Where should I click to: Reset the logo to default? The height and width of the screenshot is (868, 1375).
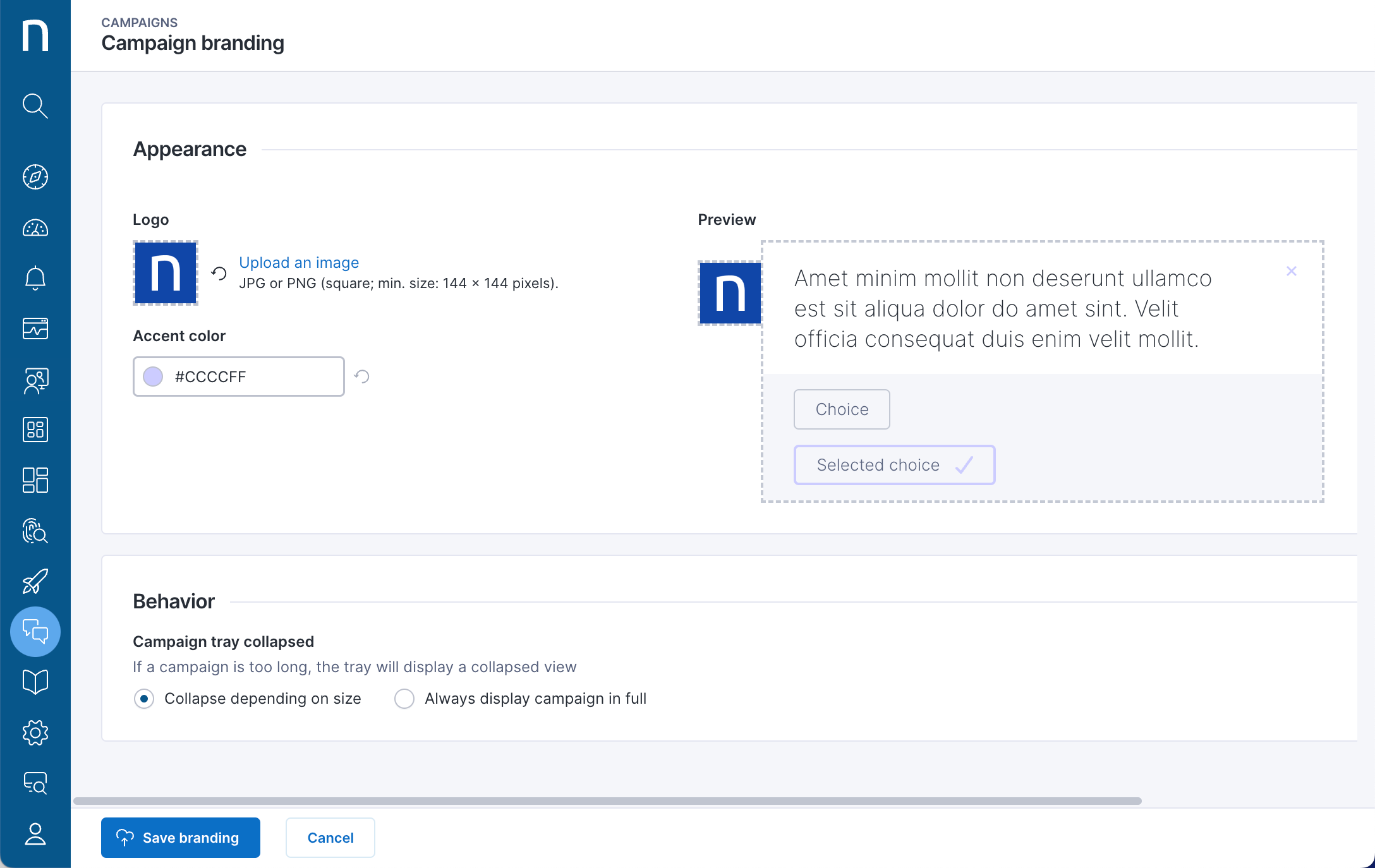coord(219,273)
